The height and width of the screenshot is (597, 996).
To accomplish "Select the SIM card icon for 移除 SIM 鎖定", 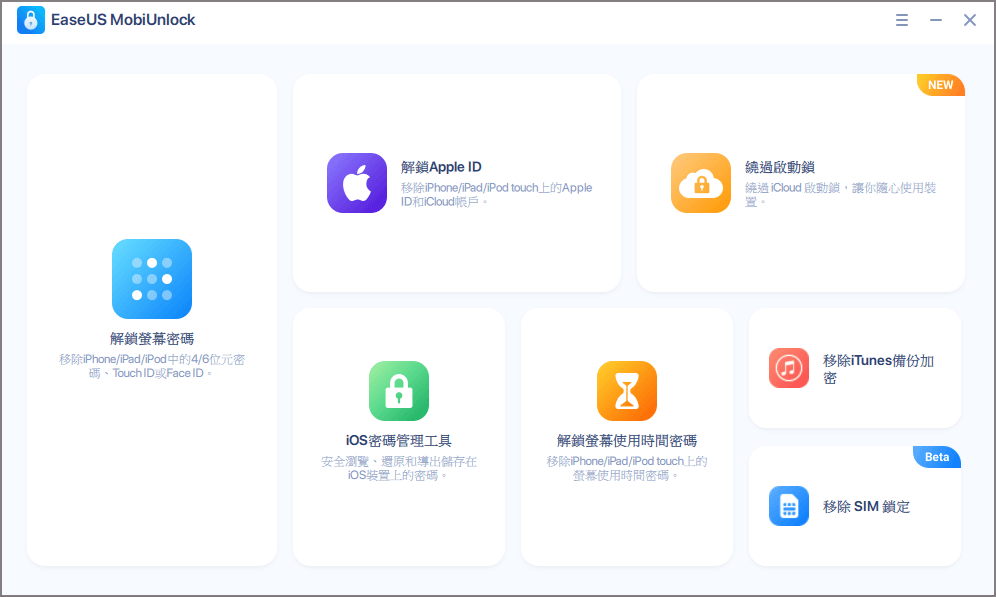I will (x=788, y=506).
